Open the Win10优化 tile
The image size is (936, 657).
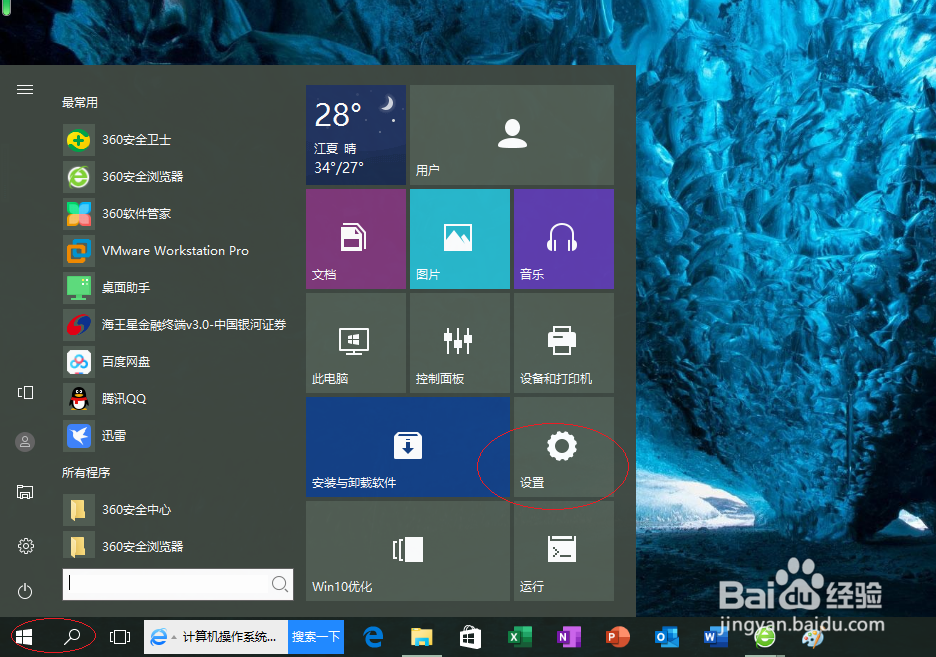[408, 551]
